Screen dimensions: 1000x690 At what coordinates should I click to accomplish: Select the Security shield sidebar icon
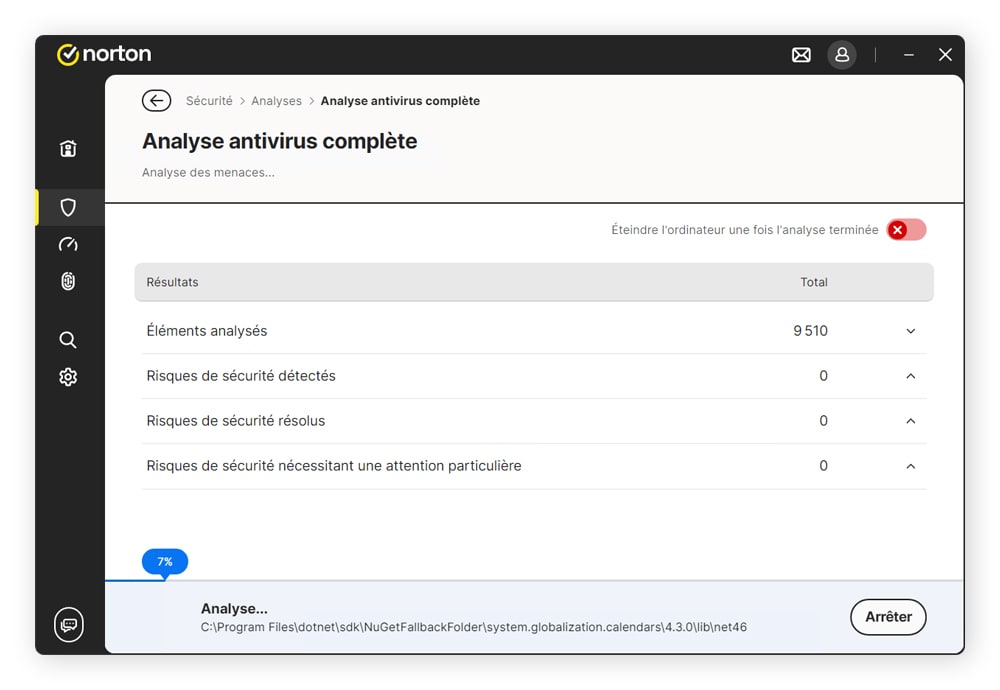[68, 207]
